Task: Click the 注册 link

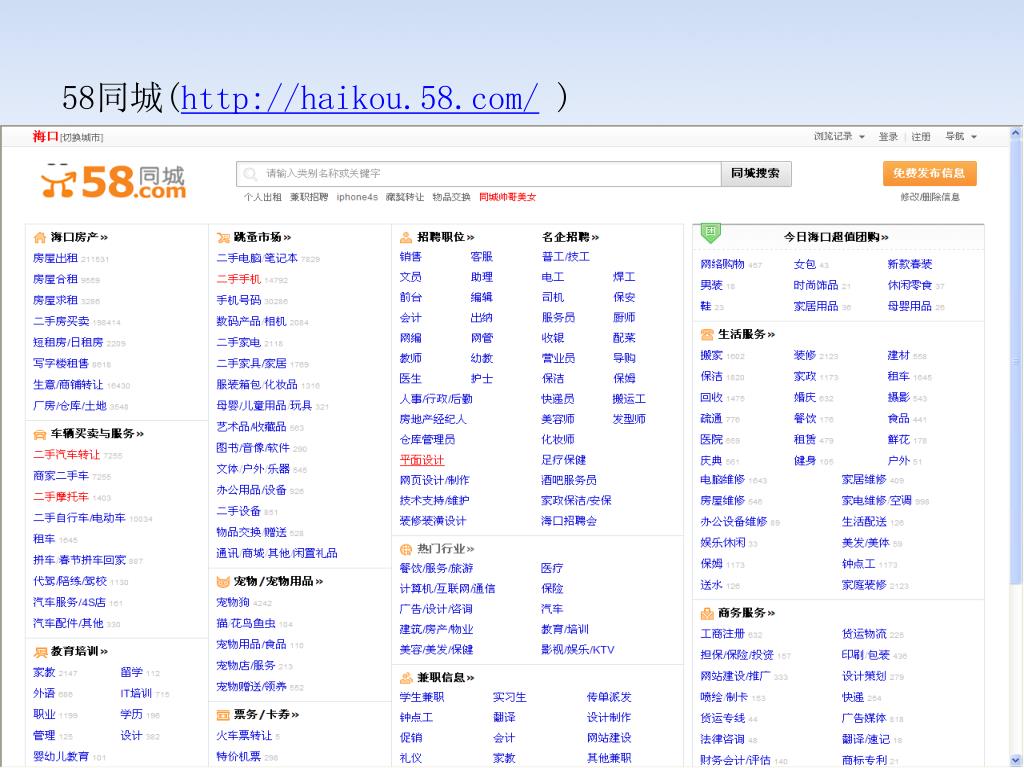Action: 921,136
